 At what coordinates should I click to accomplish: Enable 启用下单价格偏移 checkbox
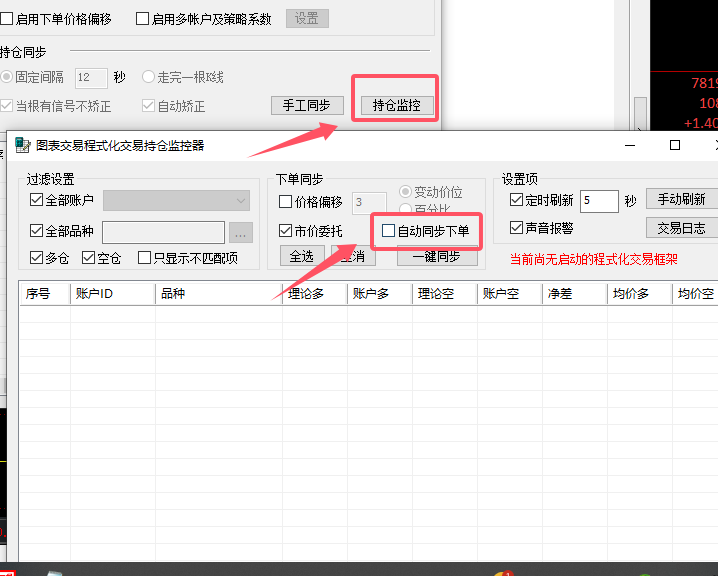tap(6, 19)
